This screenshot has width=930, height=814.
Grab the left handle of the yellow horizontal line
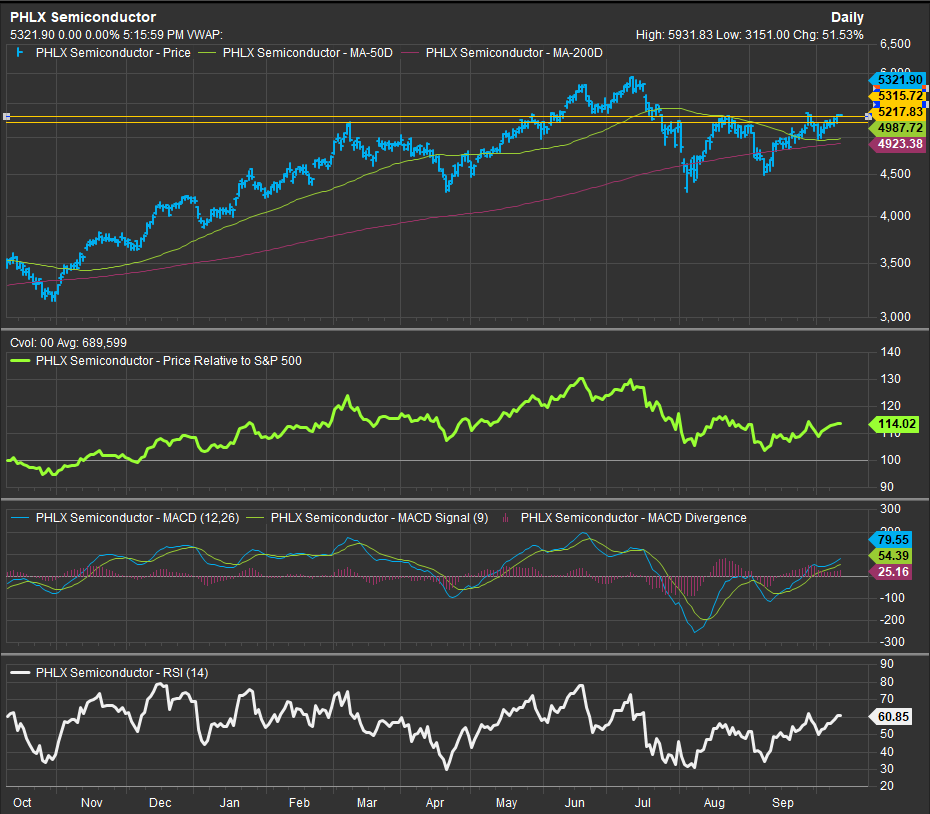pos(7,116)
